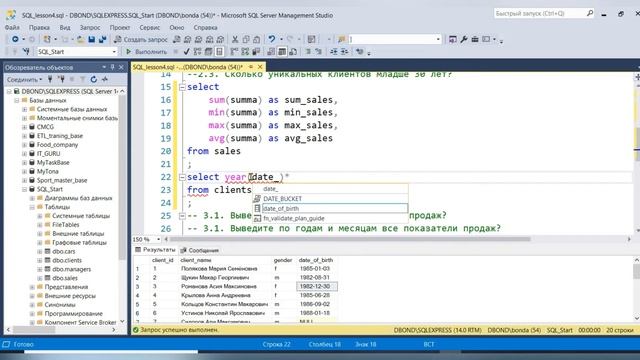Open the Правка menu
The height and width of the screenshot is (360, 640).
(39, 27)
